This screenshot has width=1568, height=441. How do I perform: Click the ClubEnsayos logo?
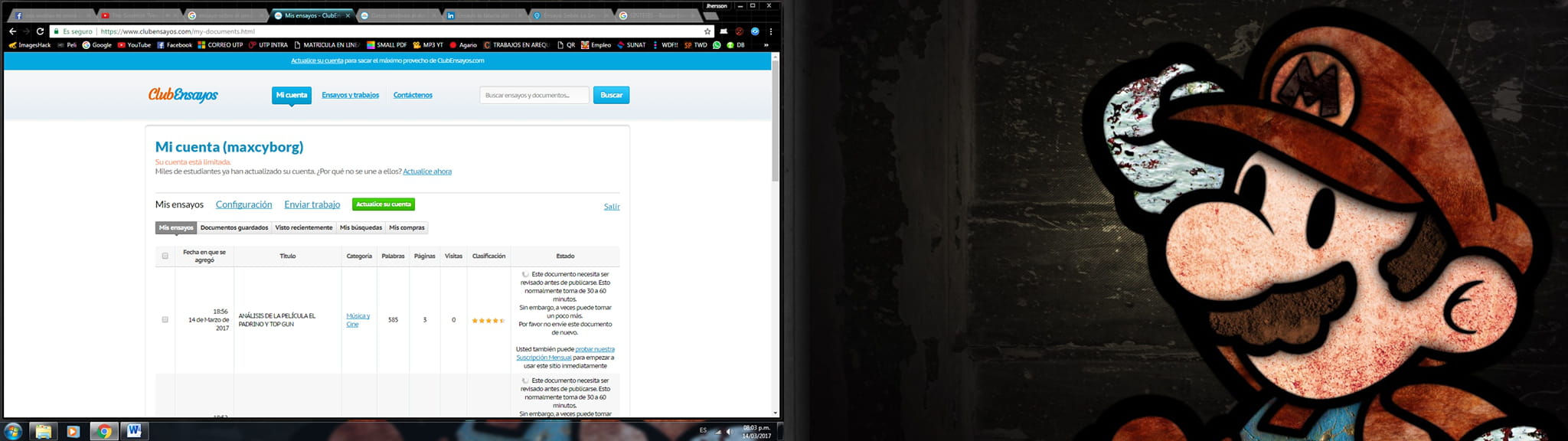pos(183,95)
